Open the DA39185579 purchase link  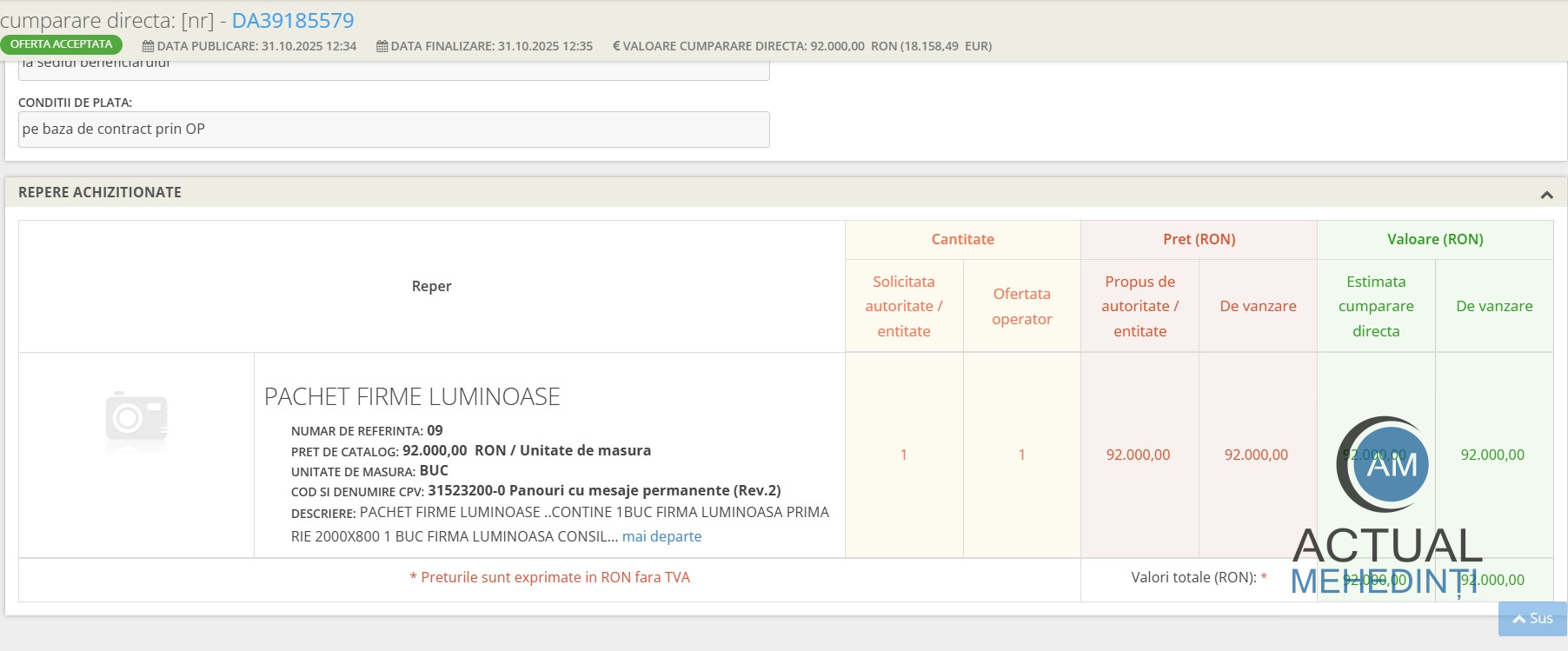click(292, 20)
